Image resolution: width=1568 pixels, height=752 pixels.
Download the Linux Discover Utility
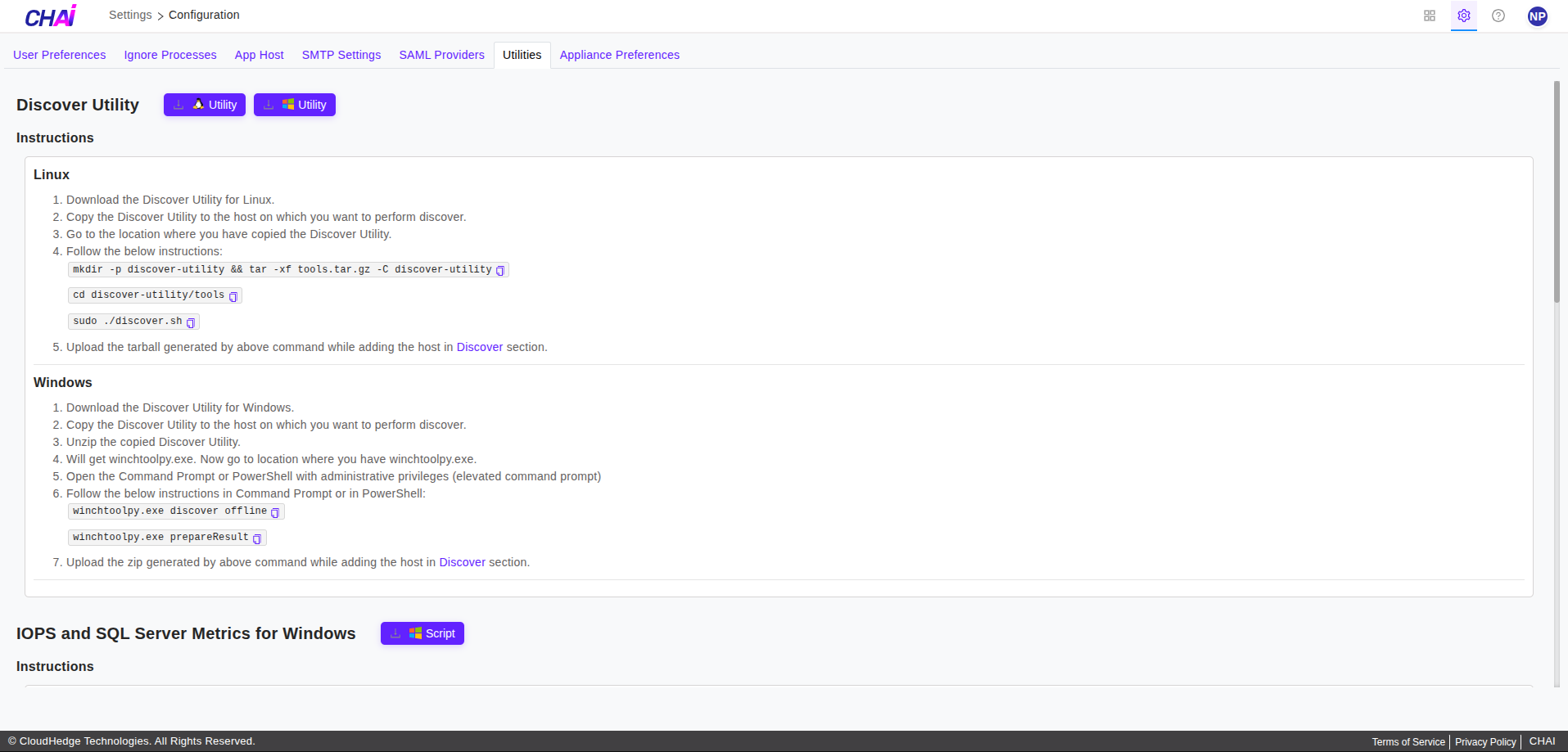coord(205,105)
